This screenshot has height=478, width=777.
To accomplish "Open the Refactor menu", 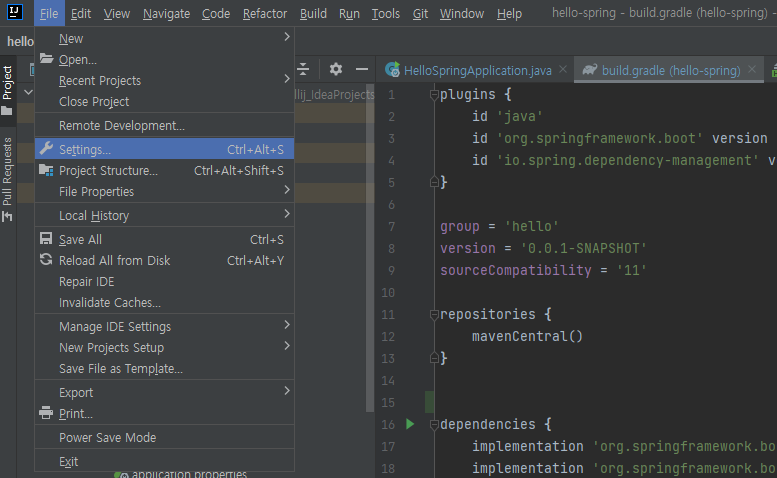I will click(265, 13).
